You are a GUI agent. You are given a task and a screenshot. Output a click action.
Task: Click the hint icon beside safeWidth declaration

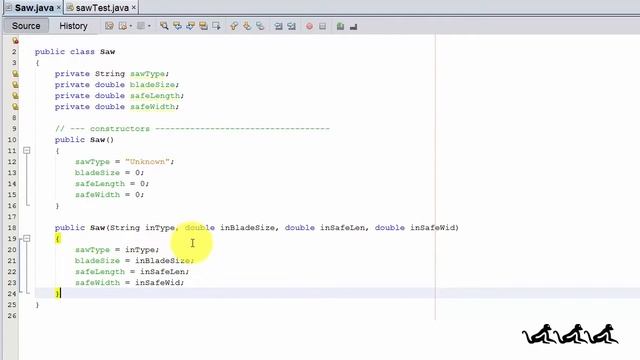click(x=15, y=107)
